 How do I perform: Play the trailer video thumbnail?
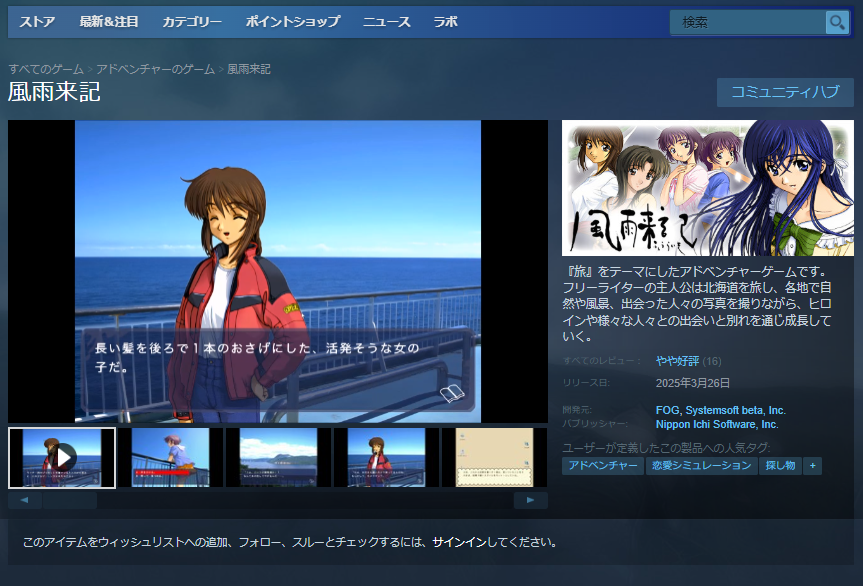click(62, 458)
